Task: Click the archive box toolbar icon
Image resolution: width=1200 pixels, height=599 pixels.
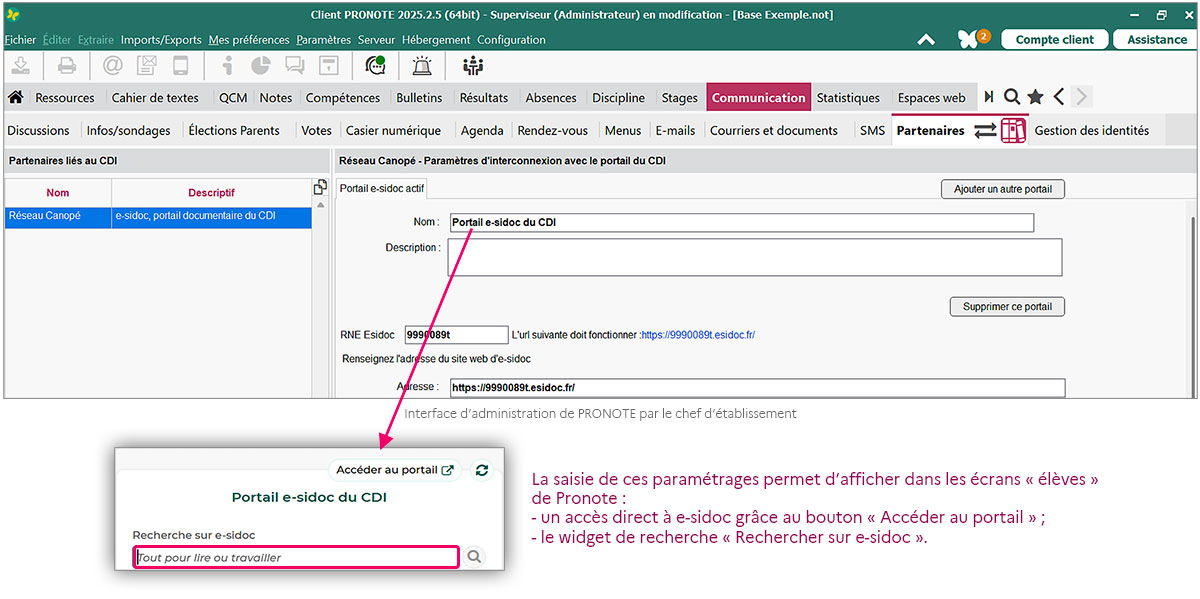Action: coord(327,66)
